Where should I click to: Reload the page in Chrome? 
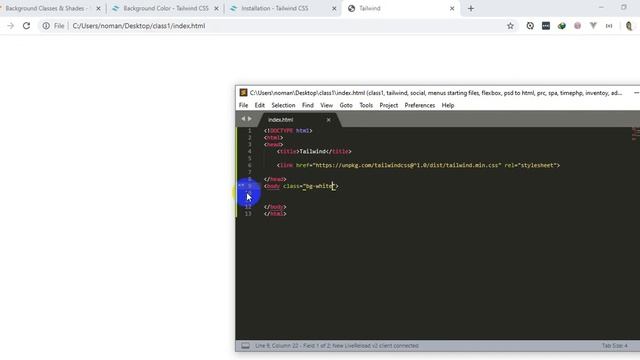tap(27, 26)
